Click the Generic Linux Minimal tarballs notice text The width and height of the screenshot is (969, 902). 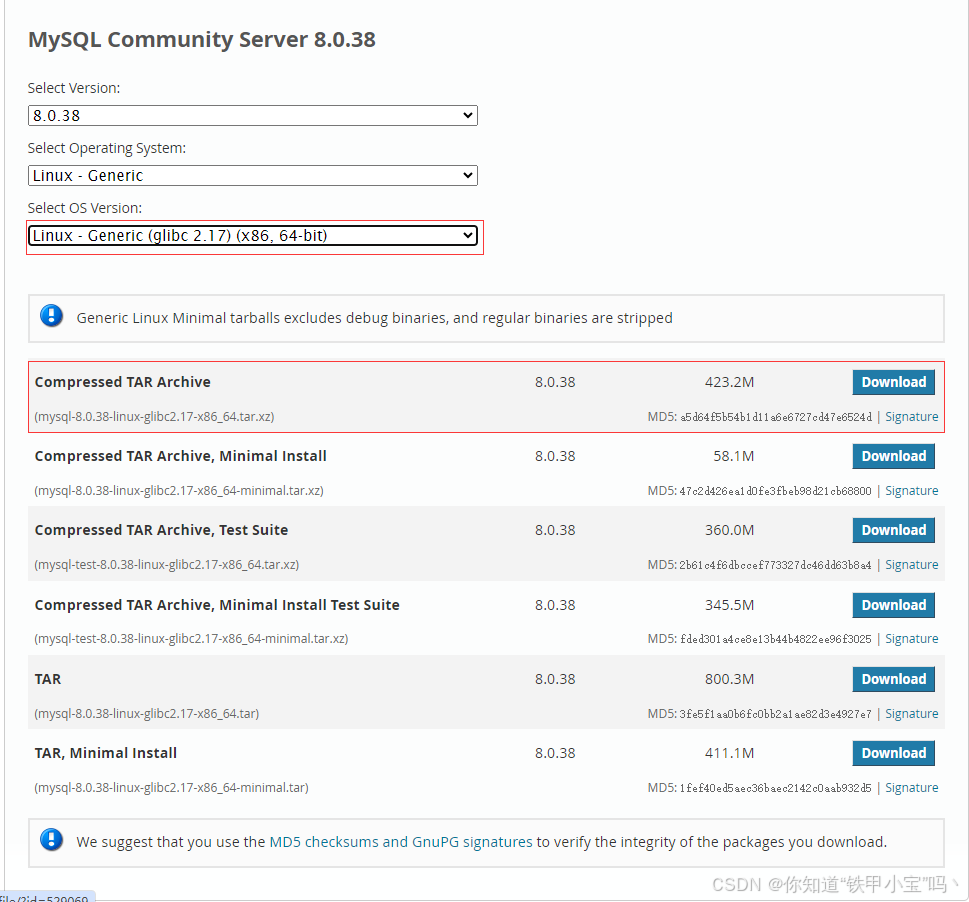click(374, 318)
